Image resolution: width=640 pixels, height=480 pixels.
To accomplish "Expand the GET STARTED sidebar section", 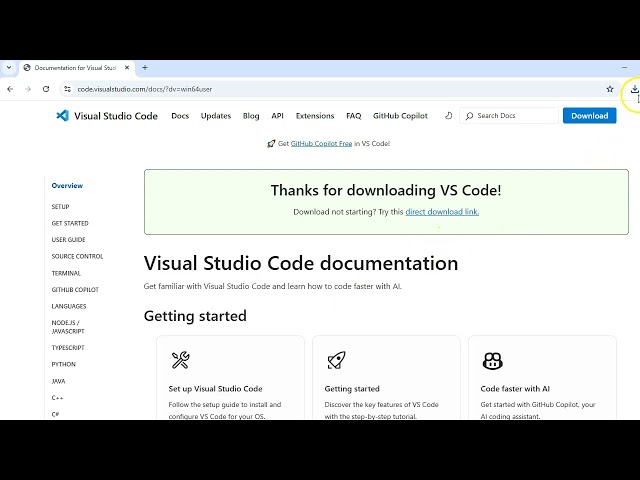I will click(70, 223).
